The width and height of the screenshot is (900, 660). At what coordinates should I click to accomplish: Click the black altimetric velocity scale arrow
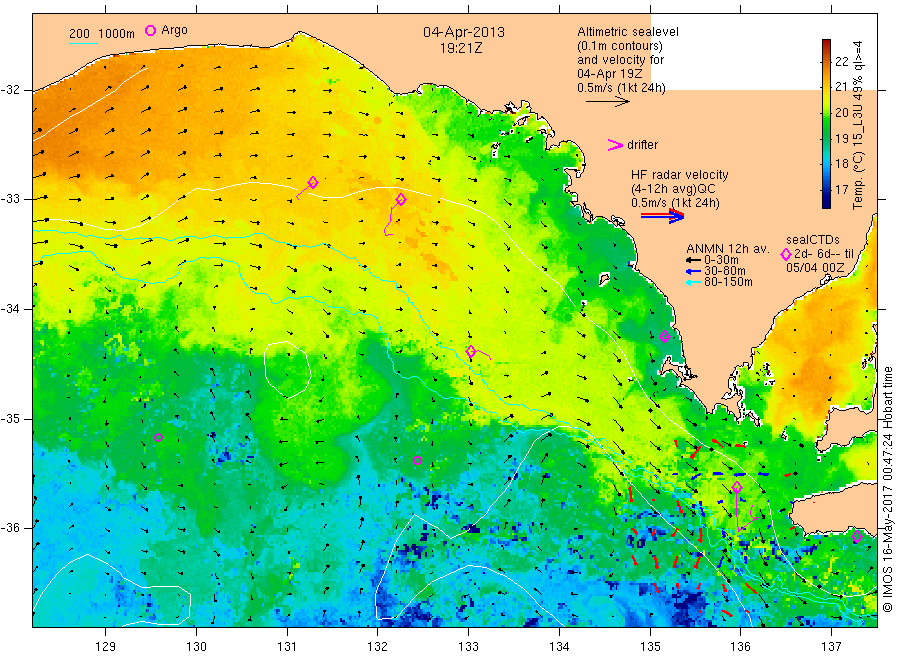click(x=608, y=102)
